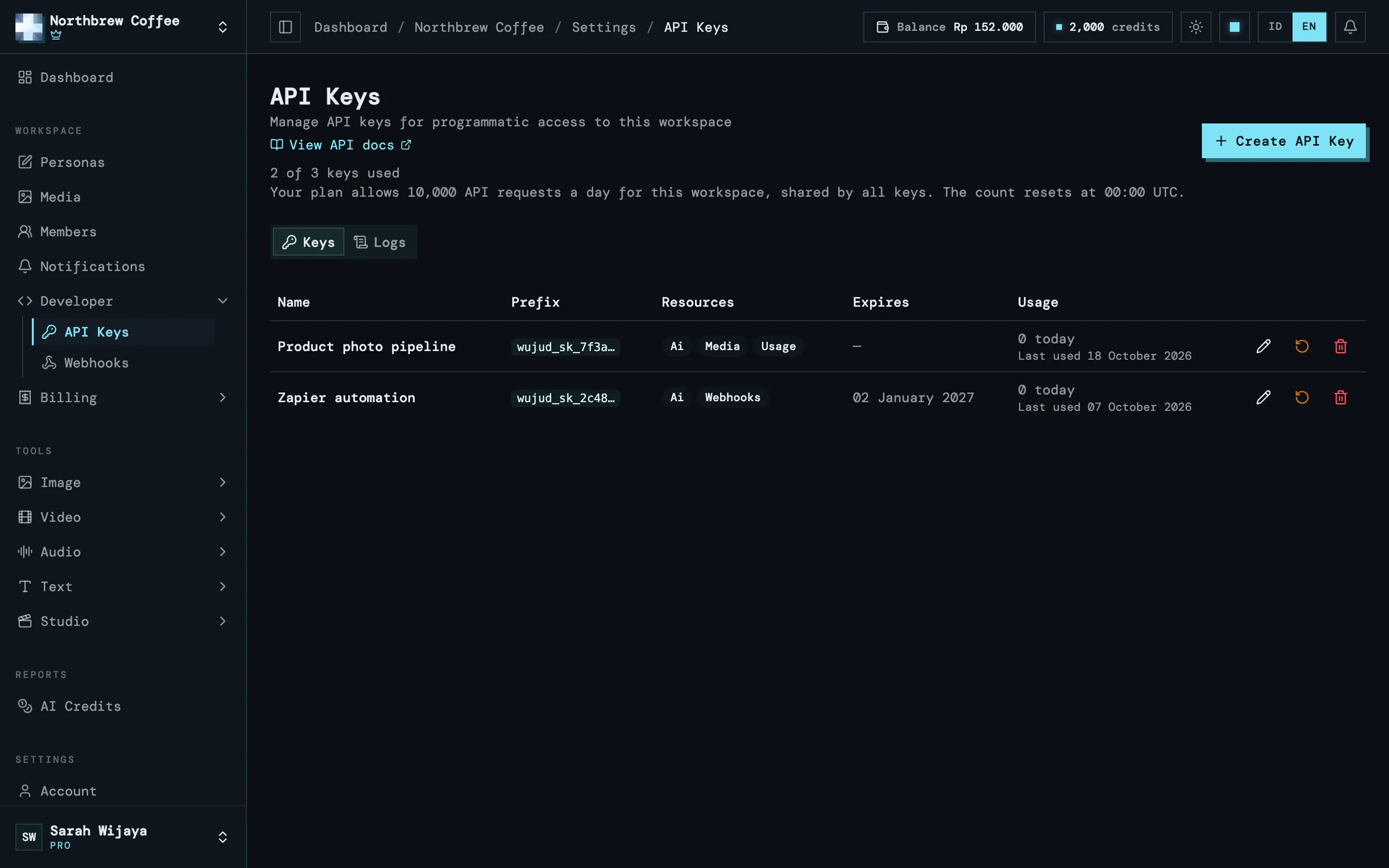Switch to light theme sun icon
This screenshot has width=1389, height=868.
(1196, 27)
